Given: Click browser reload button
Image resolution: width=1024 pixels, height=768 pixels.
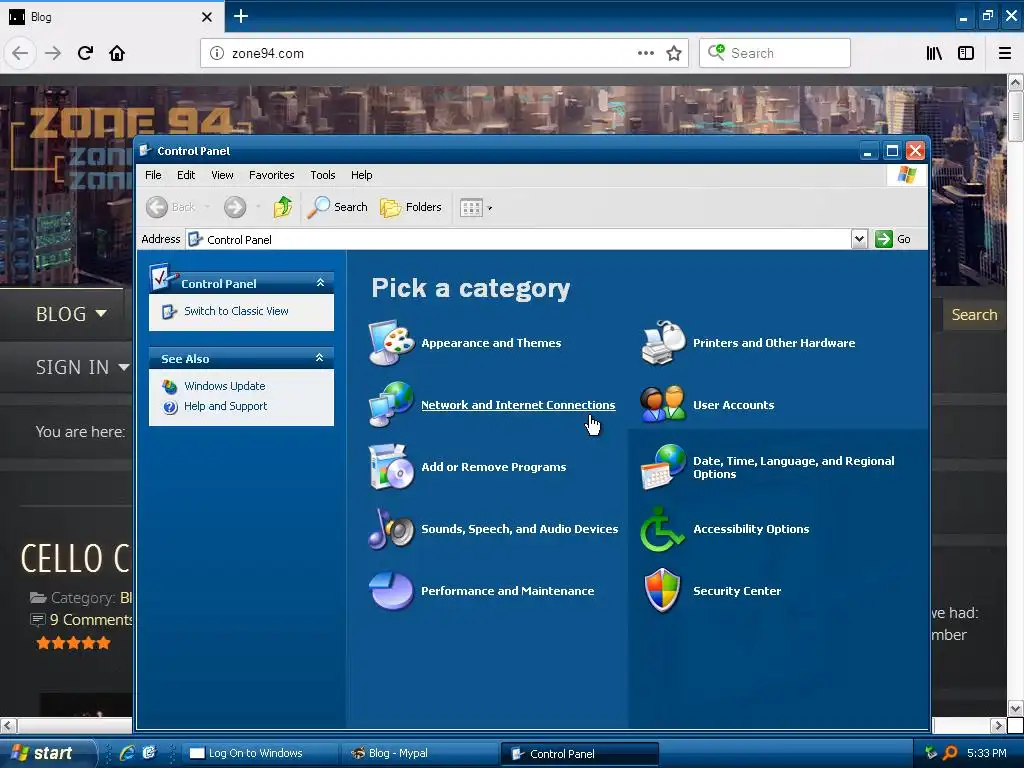Looking at the screenshot, I should (x=85, y=53).
